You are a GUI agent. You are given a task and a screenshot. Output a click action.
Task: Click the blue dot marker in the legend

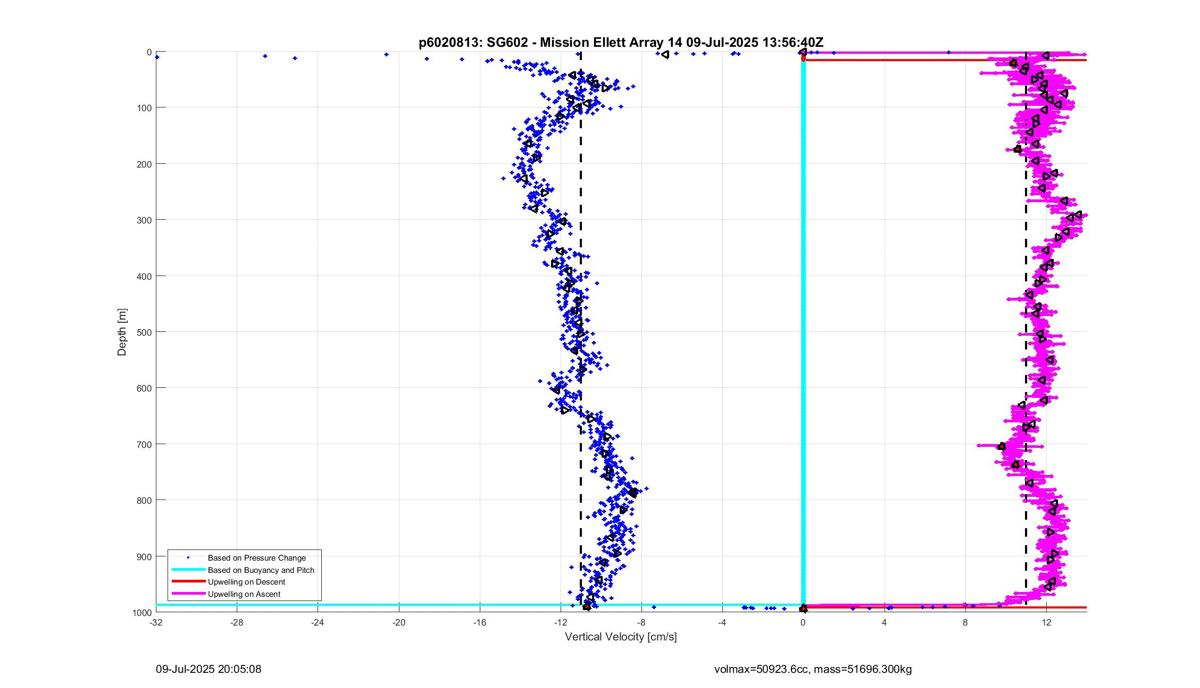187,557
